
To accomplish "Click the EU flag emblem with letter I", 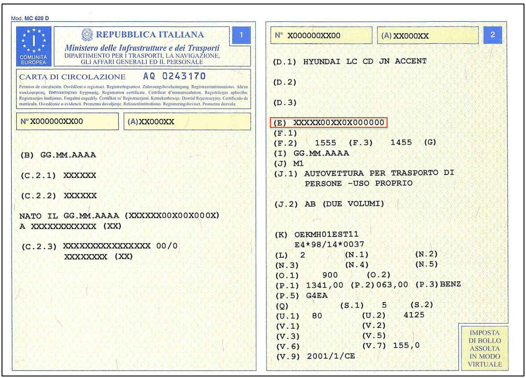I will [x=34, y=46].
